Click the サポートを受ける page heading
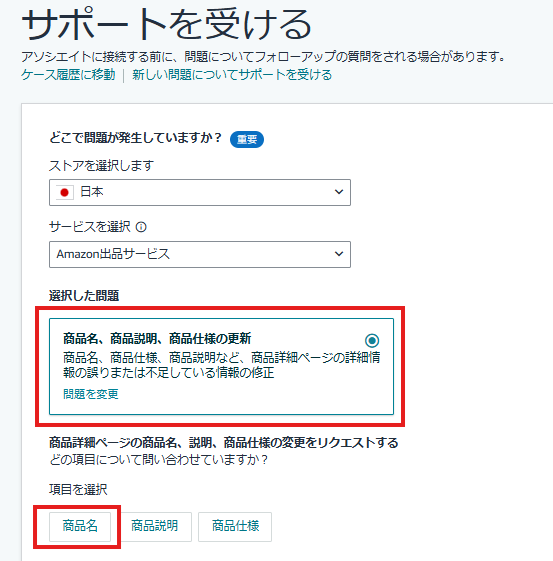Image resolution: width=553 pixels, height=561 pixels. (166, 24)
